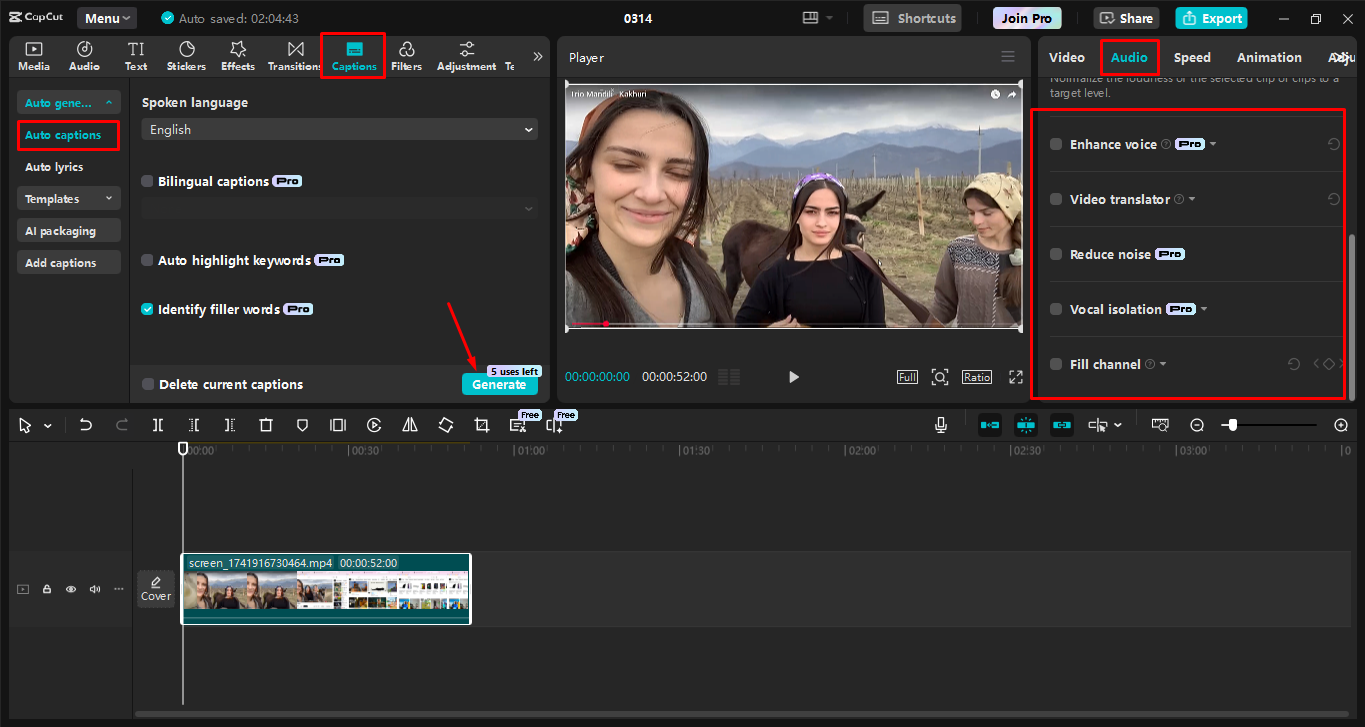
Task: Click the Undo icon above the timeline
Action: tap(85, 425)
